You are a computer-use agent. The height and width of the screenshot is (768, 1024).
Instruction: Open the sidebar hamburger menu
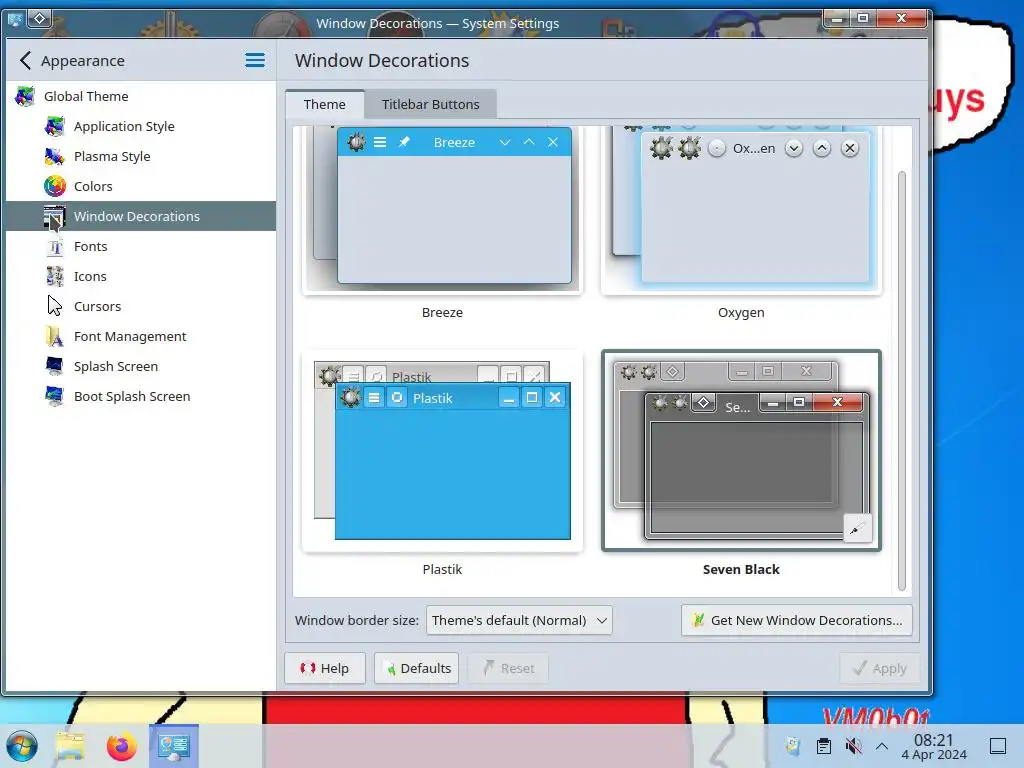pos(255,61)
